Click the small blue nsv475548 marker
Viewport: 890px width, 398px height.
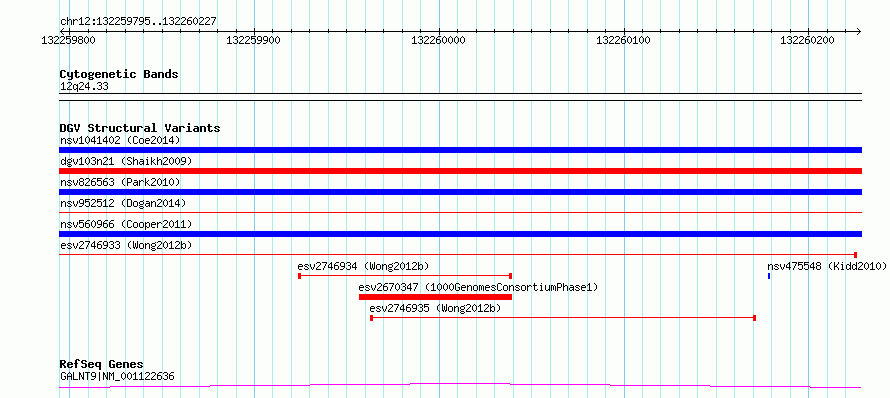click(x=769, y=276)
